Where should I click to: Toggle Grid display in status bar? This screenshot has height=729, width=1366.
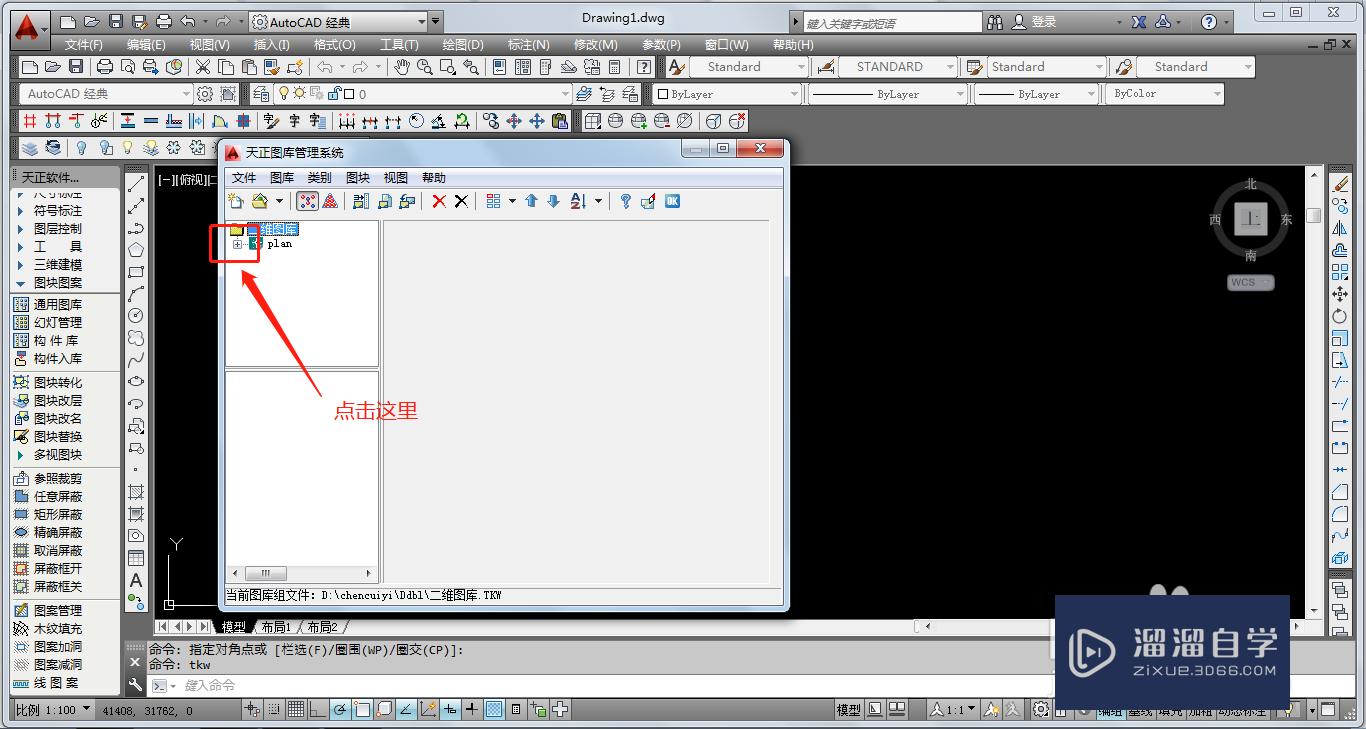pyautogui.click(x=296, y=710)
